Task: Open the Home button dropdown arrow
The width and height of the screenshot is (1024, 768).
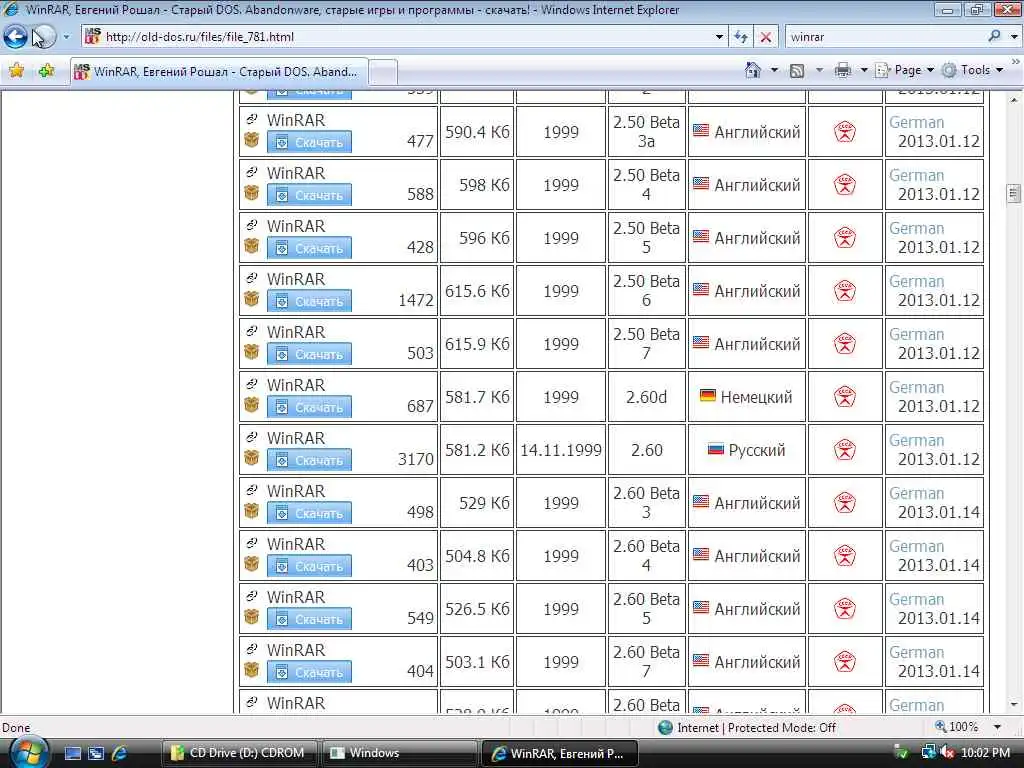Action: tap(775, 70)
